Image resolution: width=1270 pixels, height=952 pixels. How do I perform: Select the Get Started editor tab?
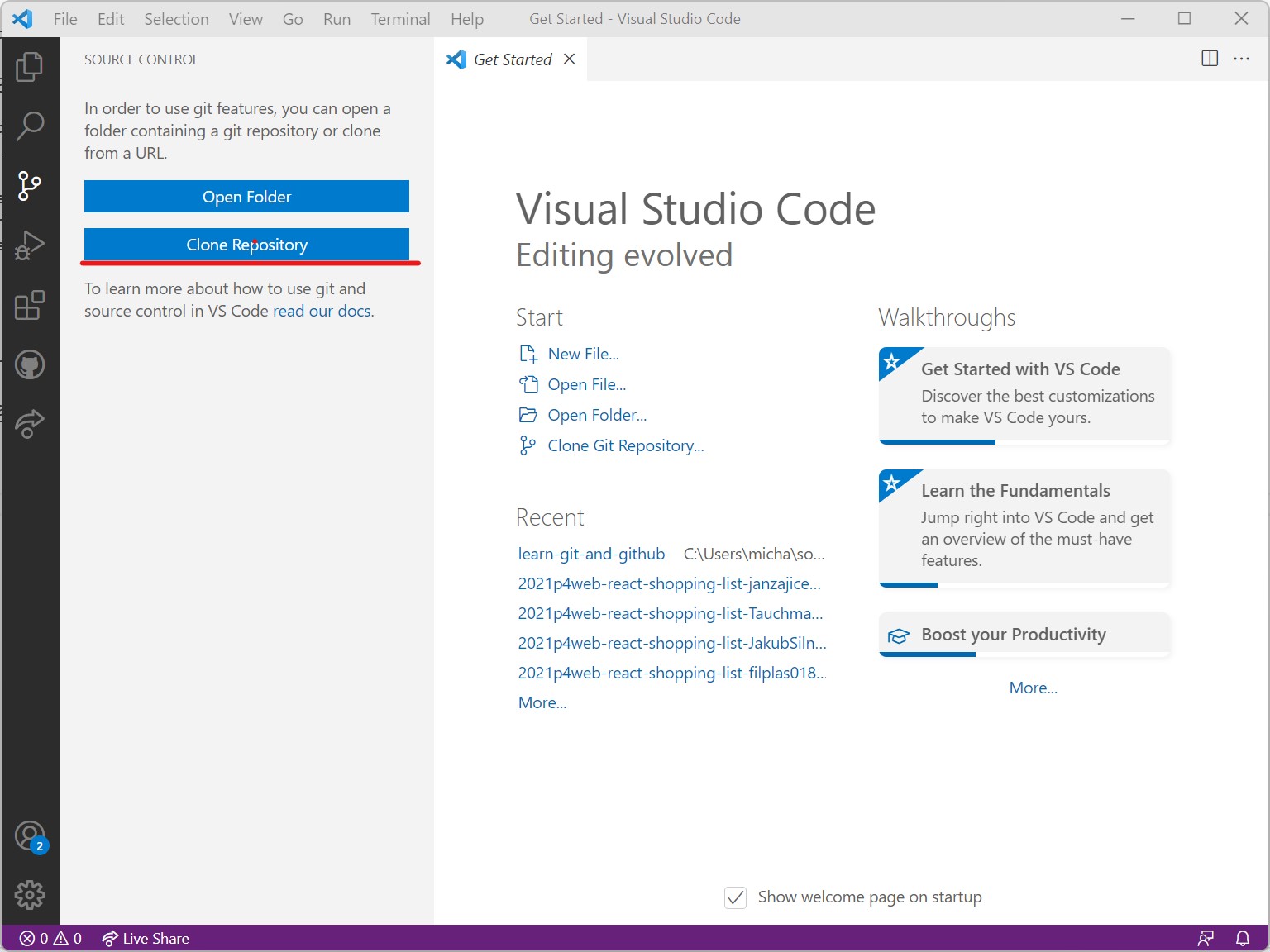[x=511, y=59]
